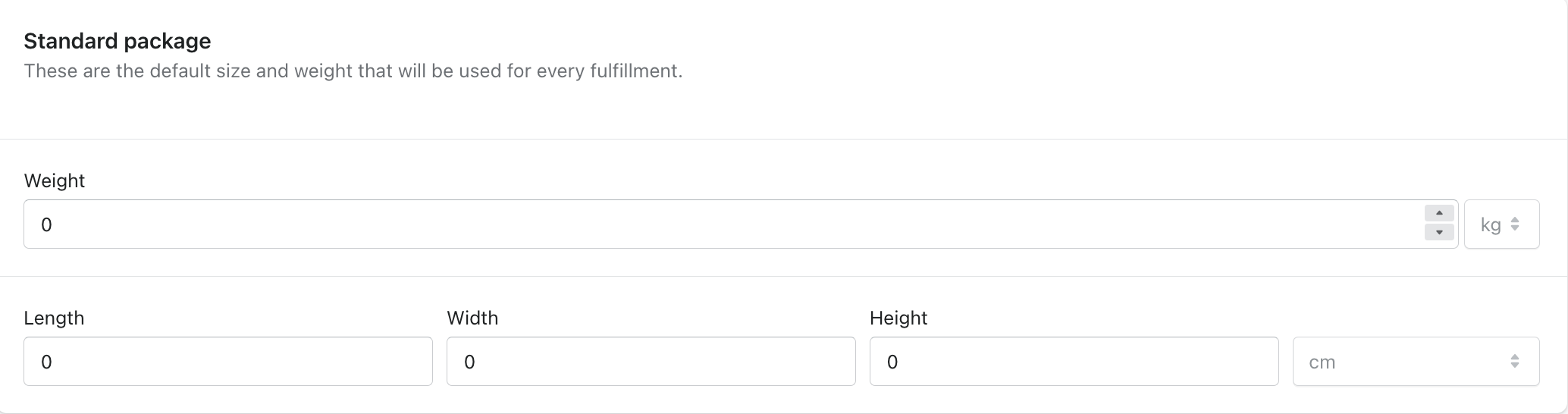Click the cm unit text
The image size is (1568, 414).
[x=1322, y=362]
